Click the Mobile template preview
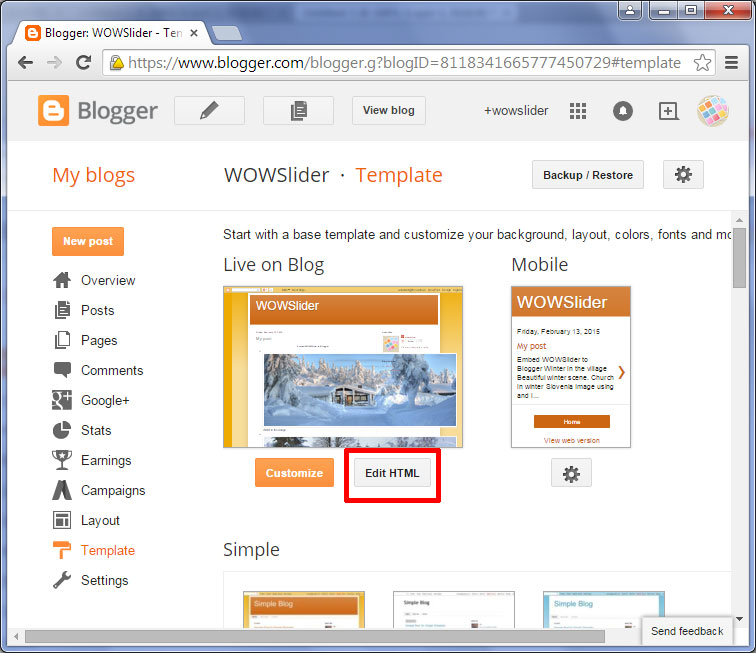 point(571,367)
